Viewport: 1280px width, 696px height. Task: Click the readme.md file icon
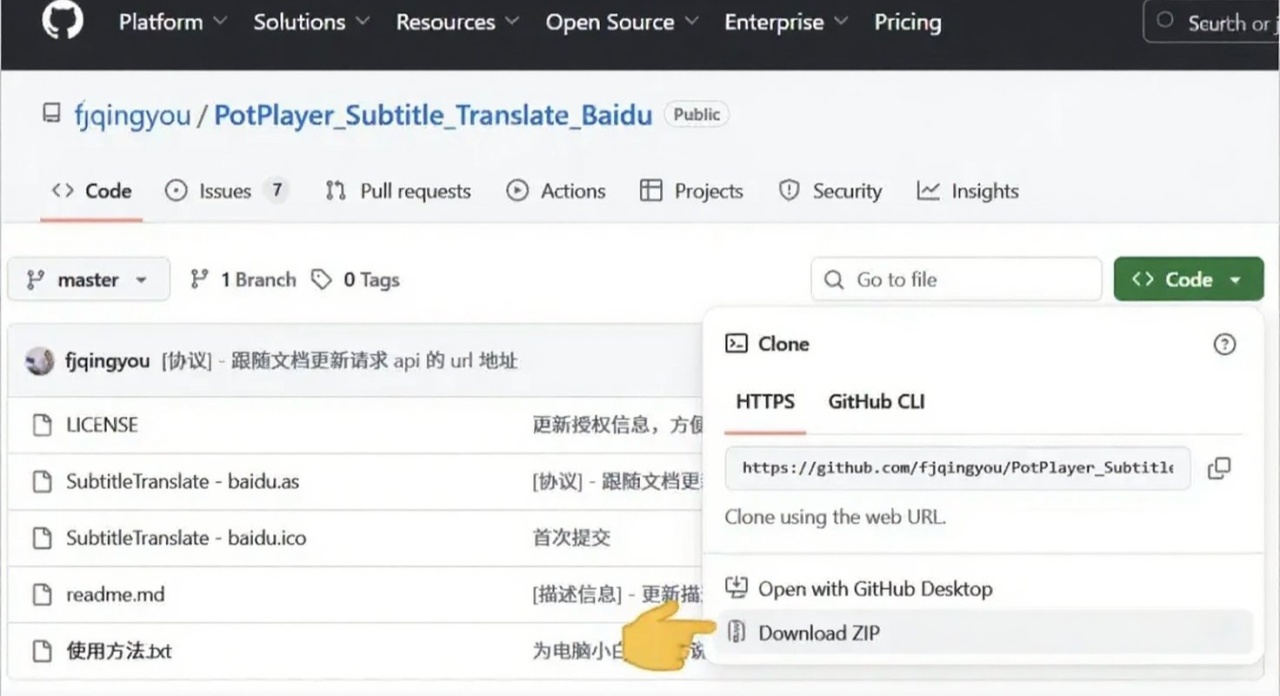[x=42, y=595]
